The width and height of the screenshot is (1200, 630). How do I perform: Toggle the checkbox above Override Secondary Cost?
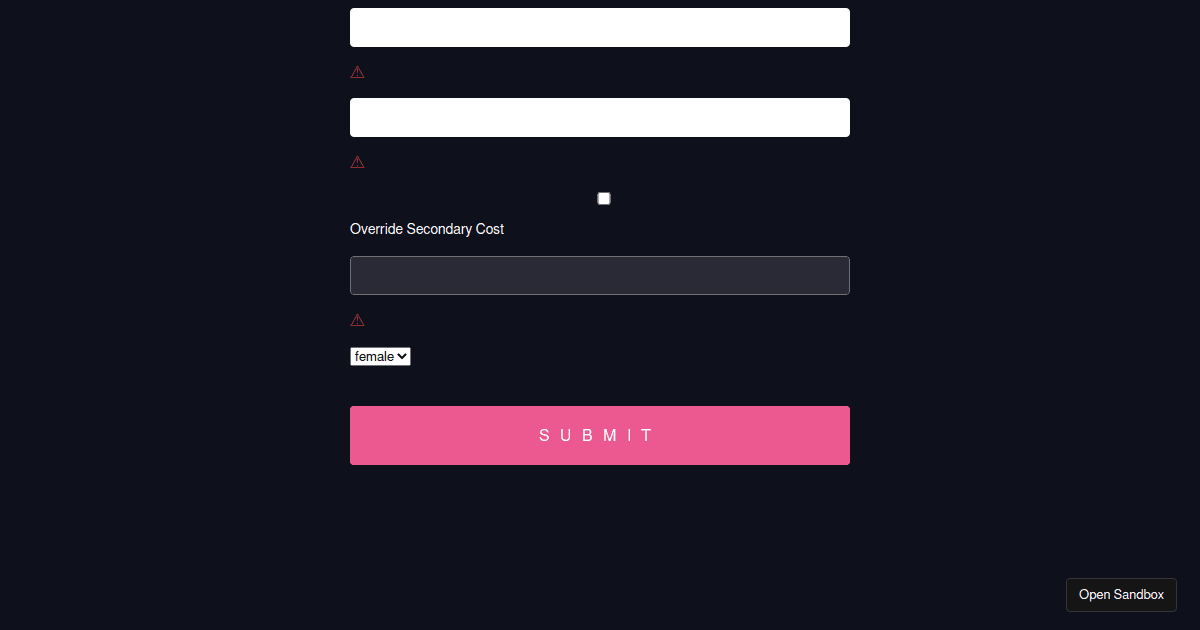(603, 198)
